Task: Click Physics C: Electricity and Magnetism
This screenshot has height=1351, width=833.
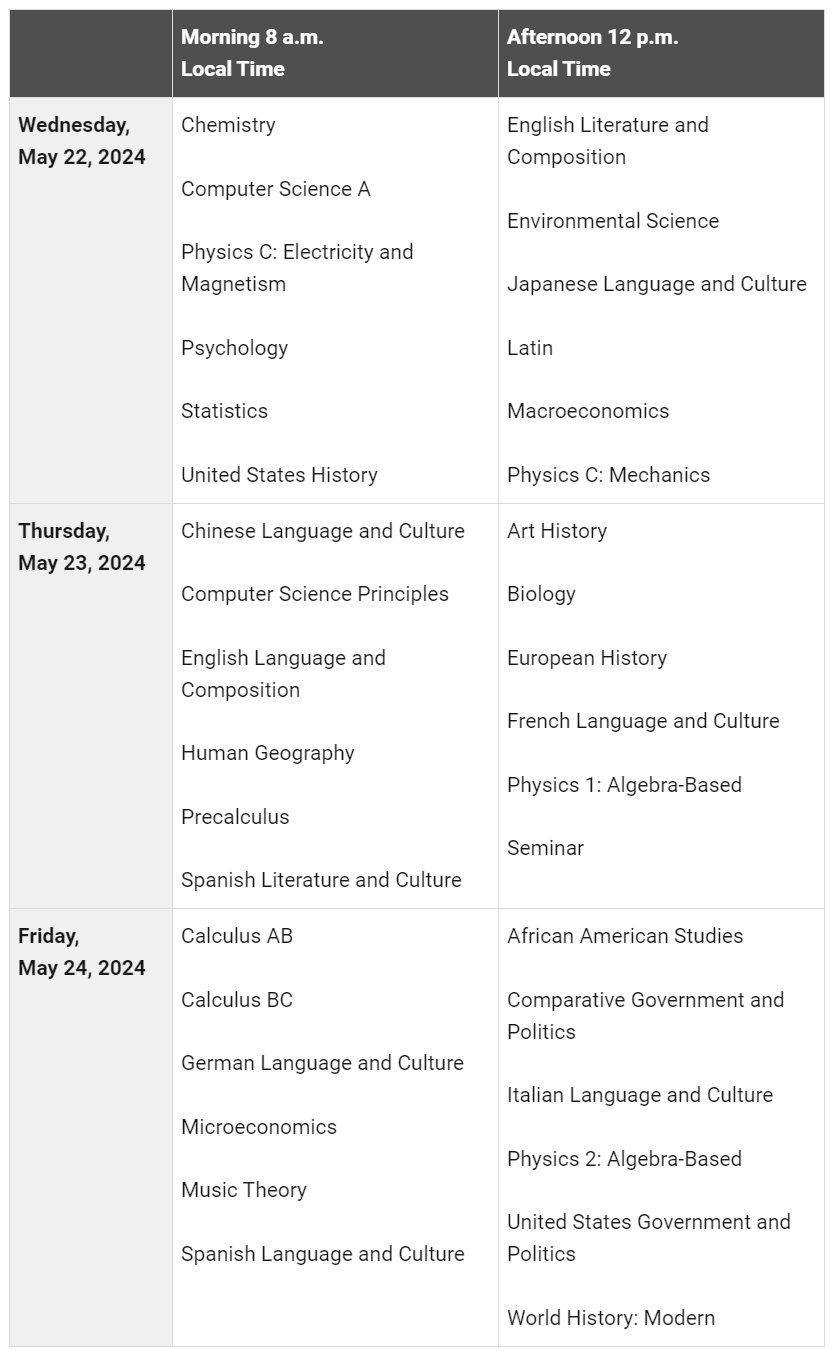Action: (296, 268)
